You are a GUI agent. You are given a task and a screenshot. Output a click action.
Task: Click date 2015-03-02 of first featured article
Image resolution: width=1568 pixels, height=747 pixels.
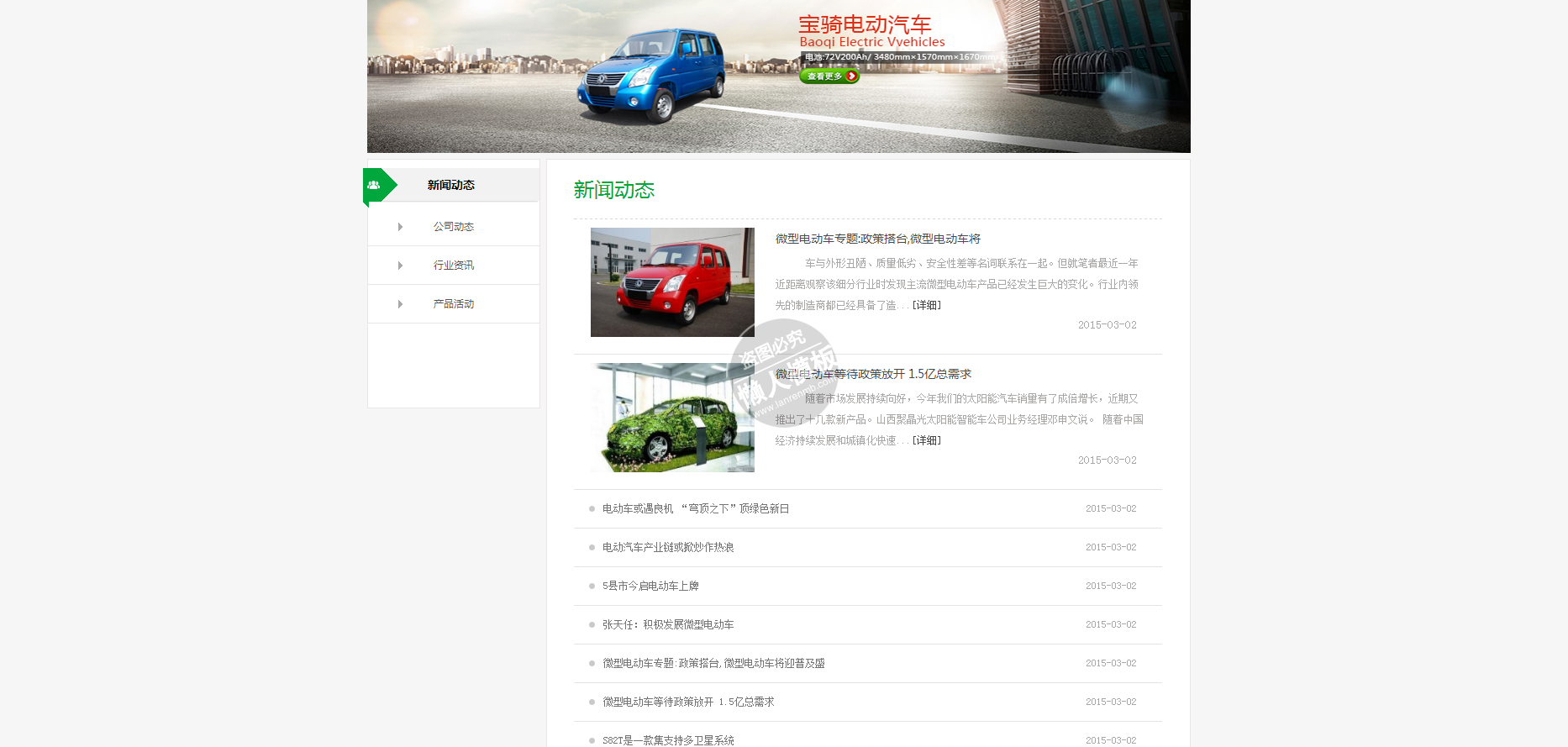(x=1107, y=325)
